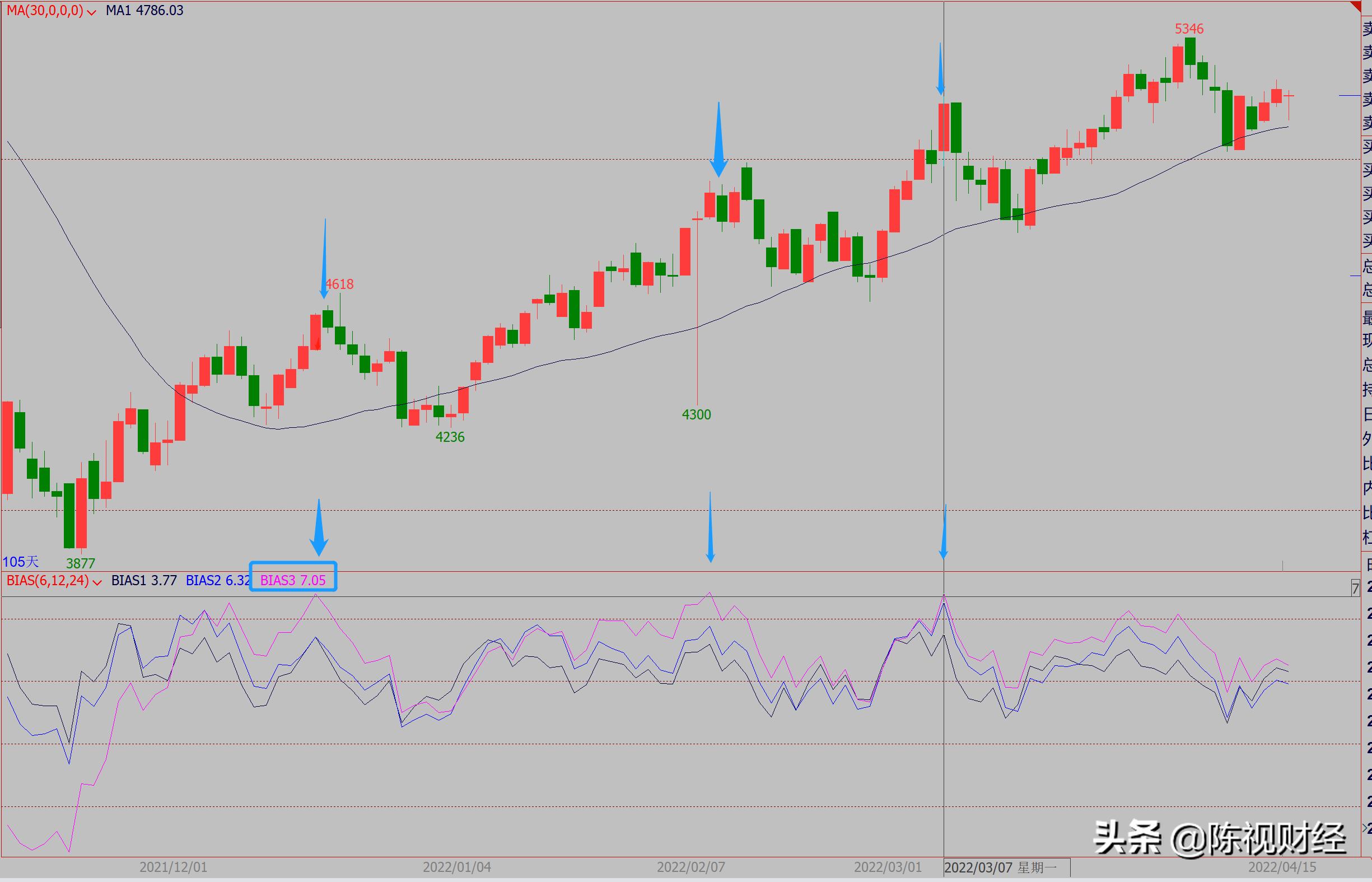This screenshot has height=882, width=1372.
Task: Click the 2022/03/07 cursor date marker
Action: pos(1000,867)
